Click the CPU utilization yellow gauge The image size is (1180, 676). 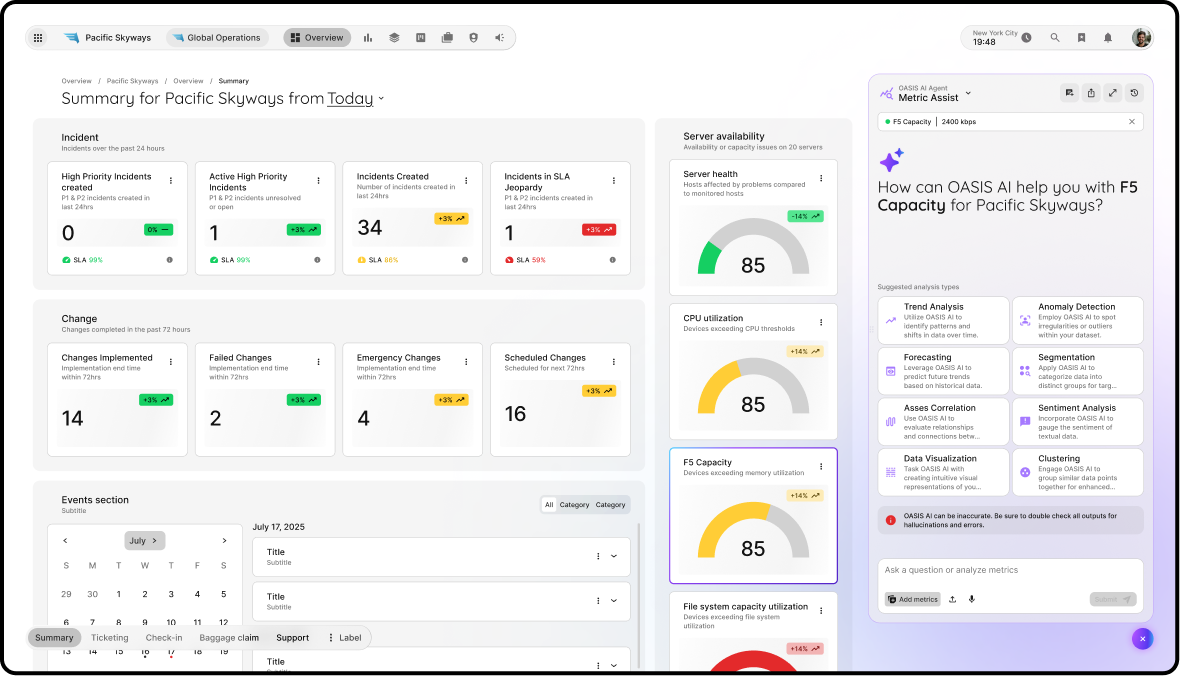753,388
